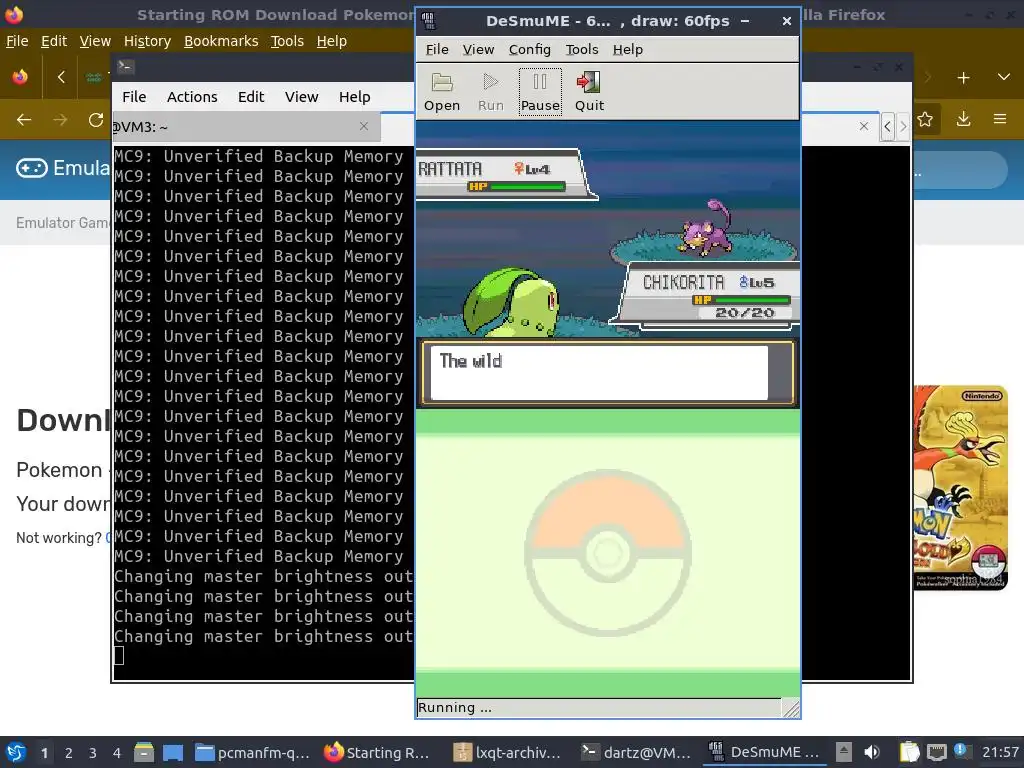The width and height of the screenshot is (1024, 768).
Task: Open Firefox hamburger application menu
Action: click(x=1000, y=119)
